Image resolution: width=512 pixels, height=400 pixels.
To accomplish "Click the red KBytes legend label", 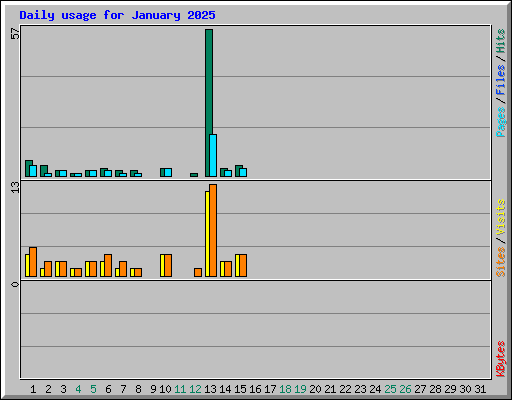I will click(500, 359).
